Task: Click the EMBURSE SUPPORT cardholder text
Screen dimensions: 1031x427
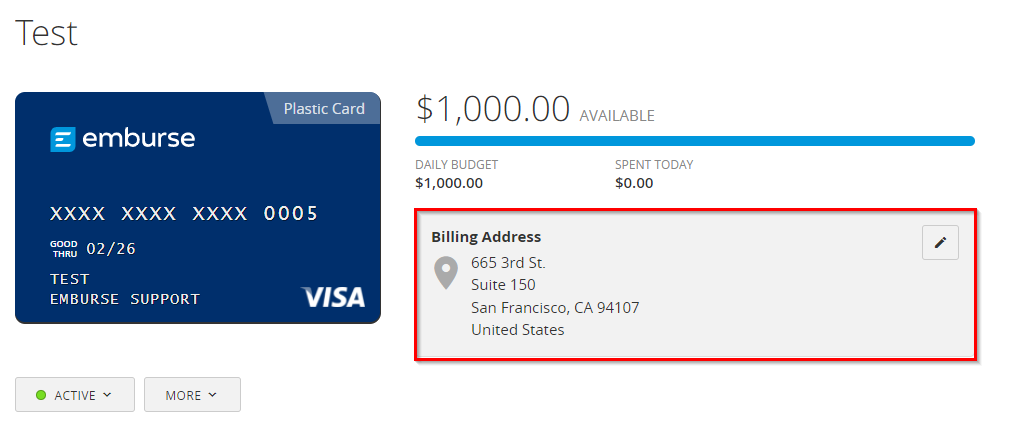Action: pos(125,299)
